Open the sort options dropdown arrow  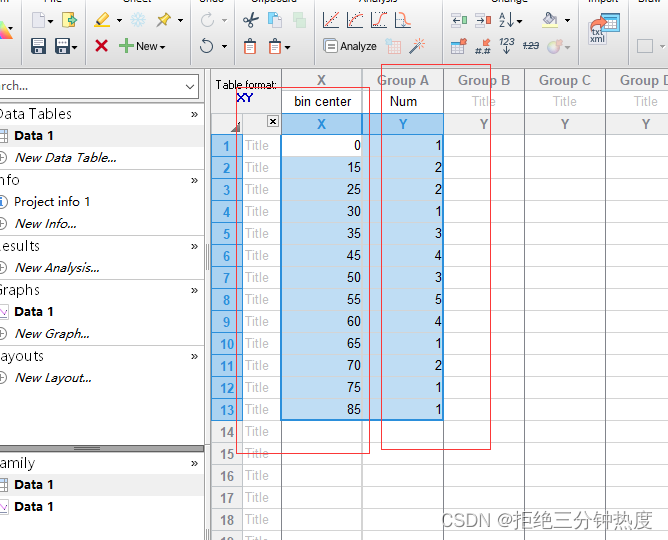(519, 21)
